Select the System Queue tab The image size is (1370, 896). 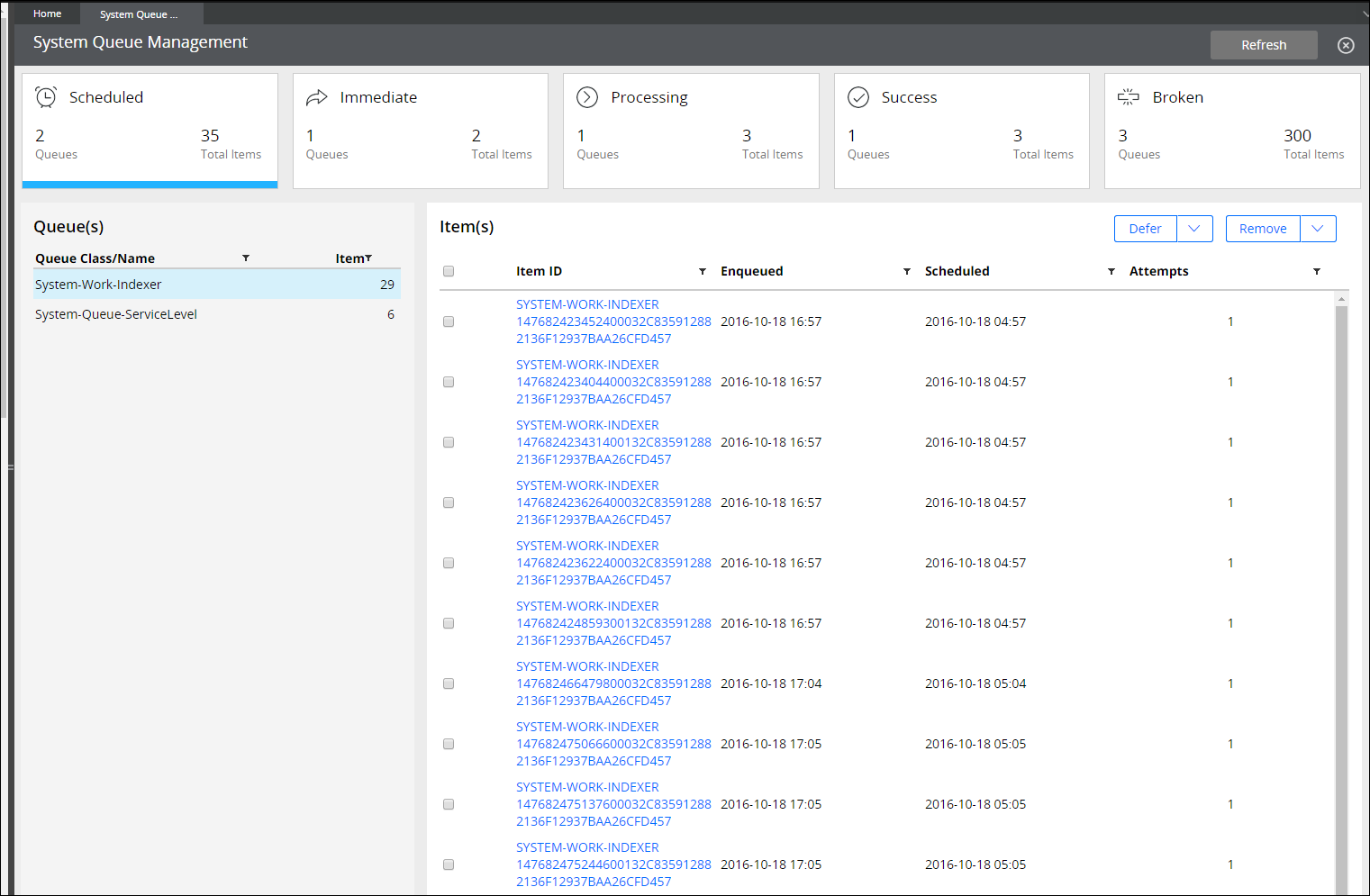pos(140,14)
